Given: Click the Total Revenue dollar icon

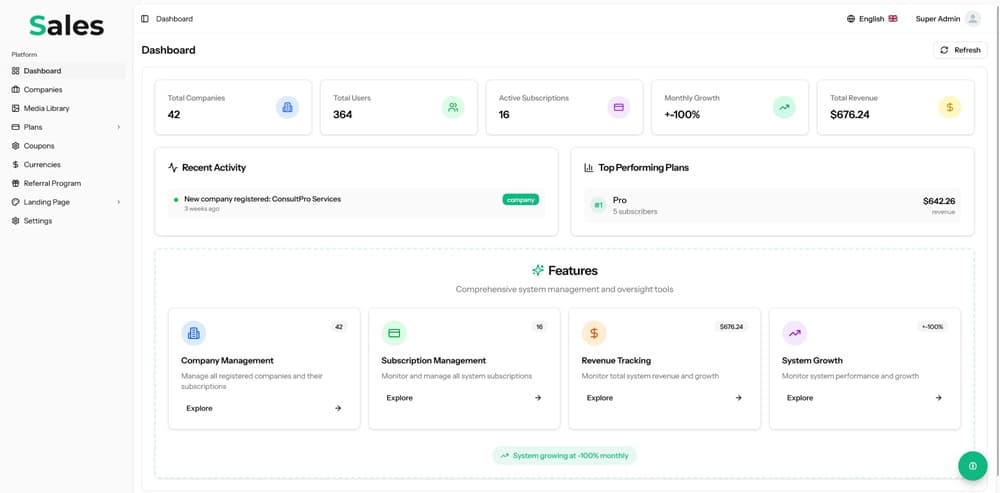Looking at the screenshot, I should [x=949, y=107].
